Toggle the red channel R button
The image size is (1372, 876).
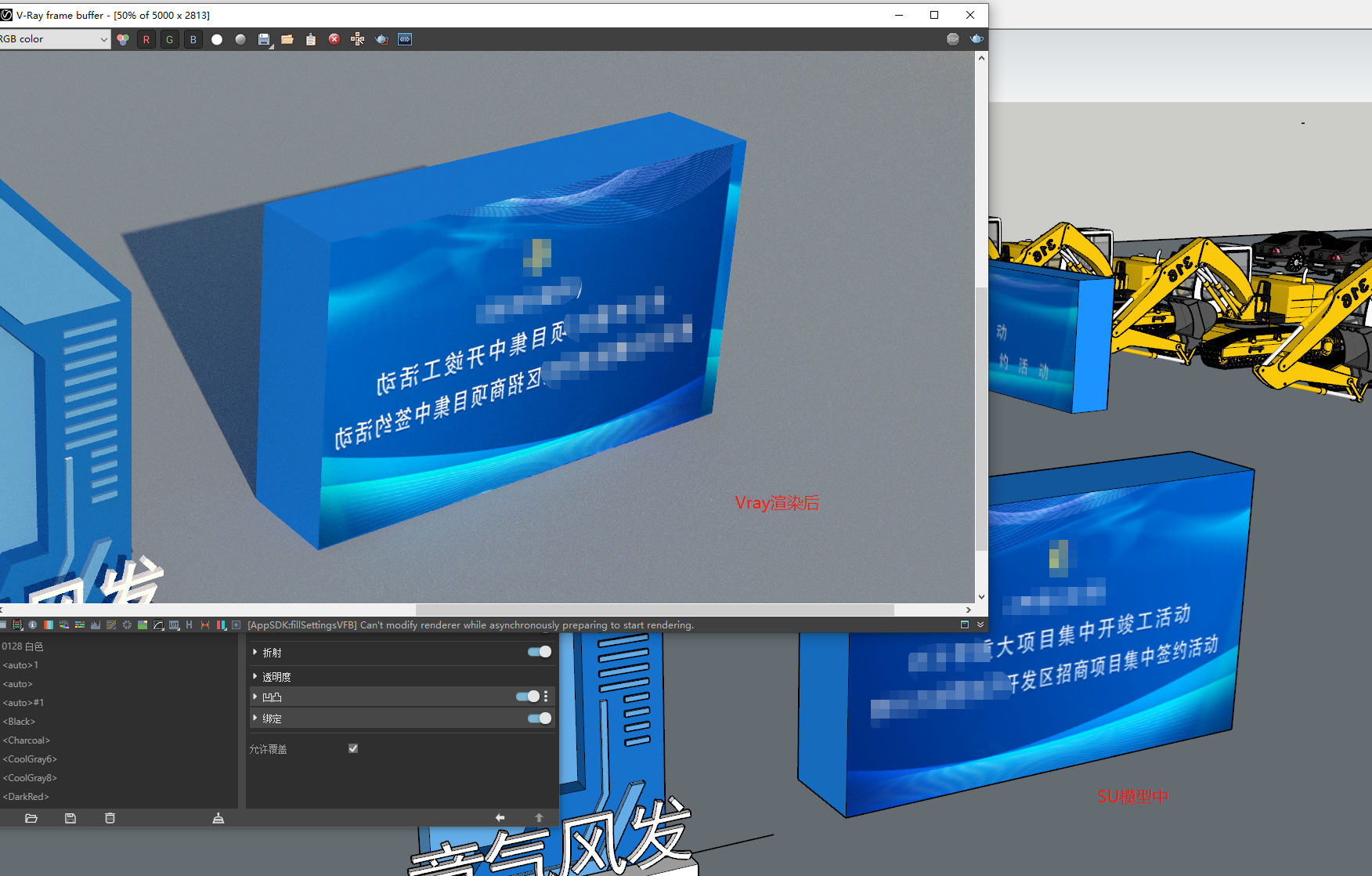[146, 39]
